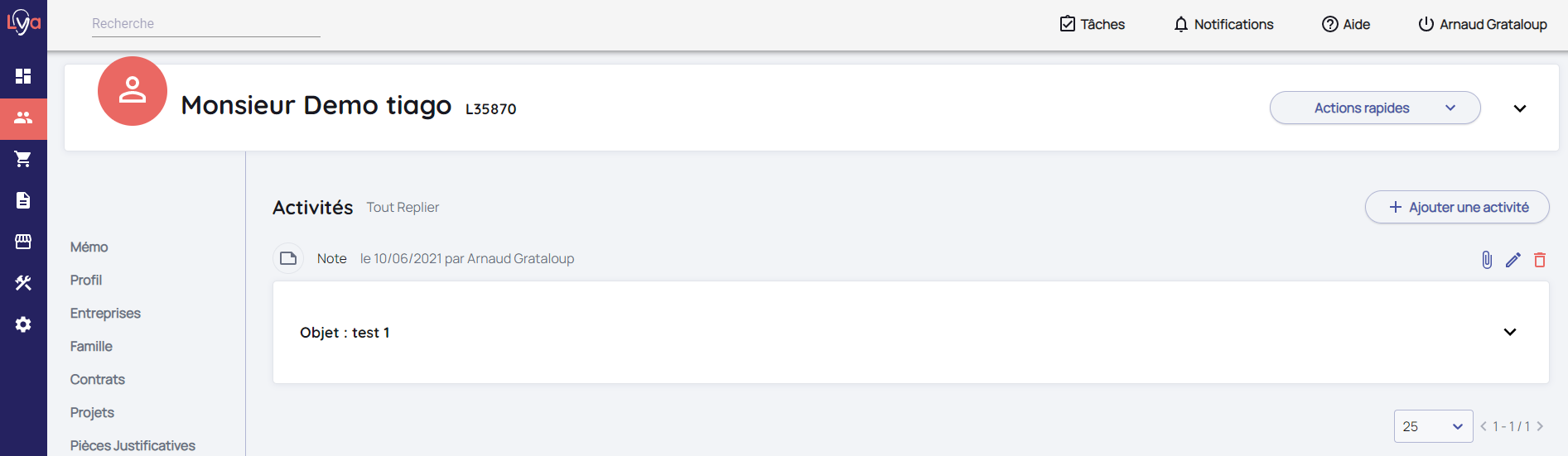
Task: Delete the note with trash icon
Action: tap(1540, 260)
